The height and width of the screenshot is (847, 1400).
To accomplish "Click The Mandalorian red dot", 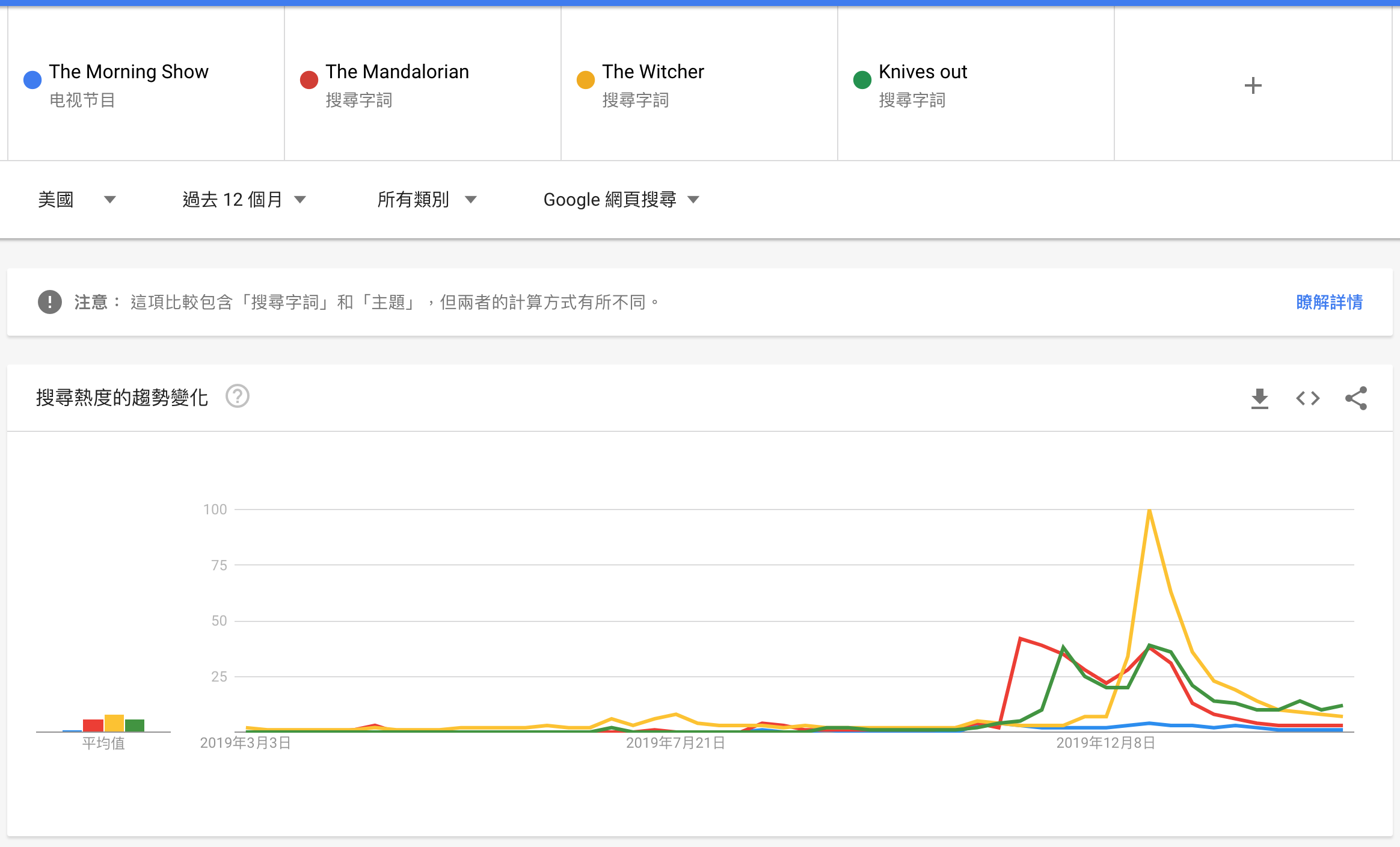I will click(x=309, y=79).
